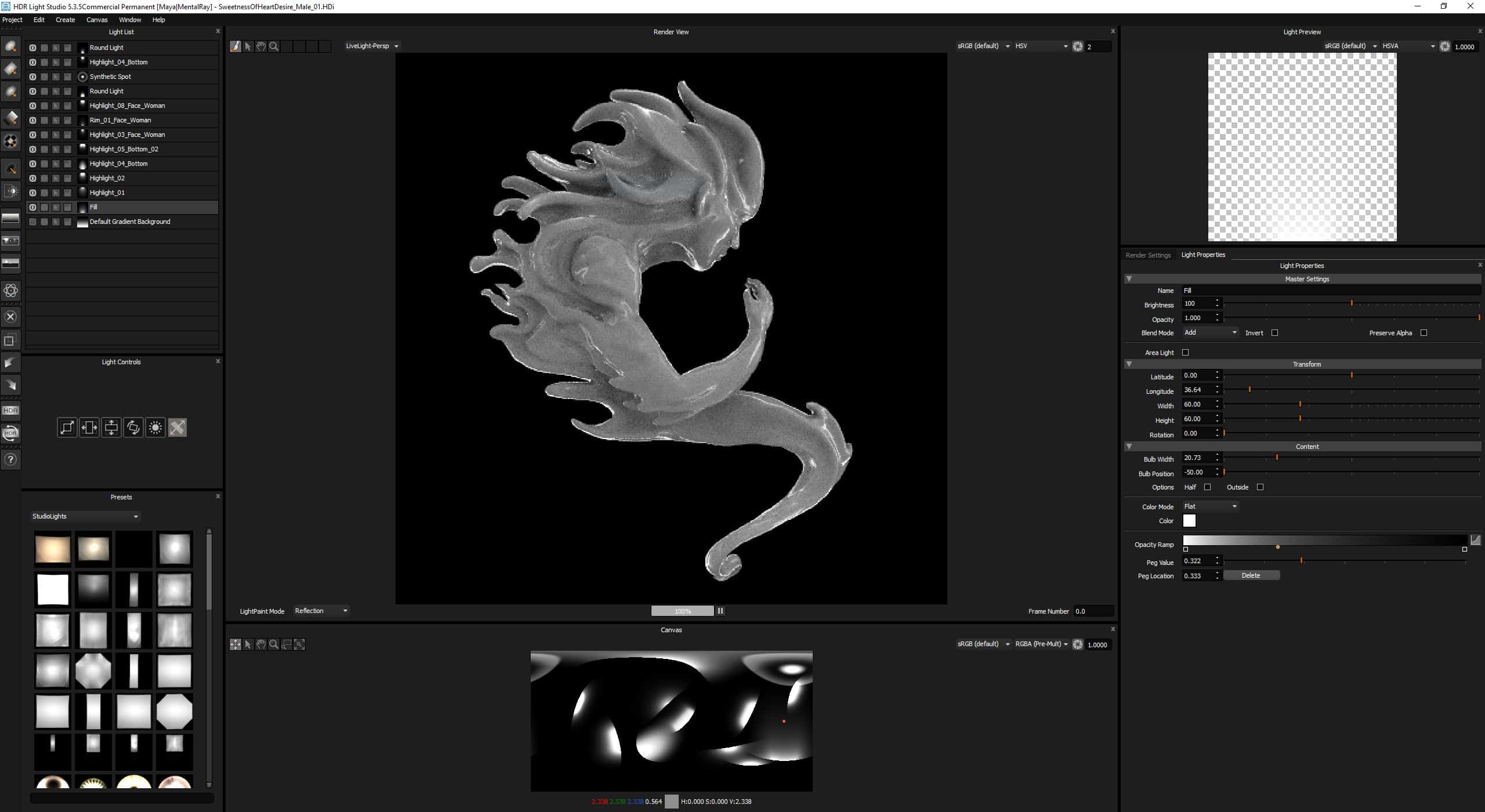The image size is (1485, 812).
Task: Click the zoom magnifier tool in Canvas toolbar
Action: [274, 644]
